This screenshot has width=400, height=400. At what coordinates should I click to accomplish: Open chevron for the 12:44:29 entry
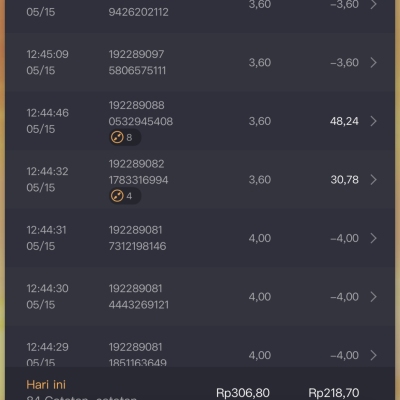click(373, 355)
